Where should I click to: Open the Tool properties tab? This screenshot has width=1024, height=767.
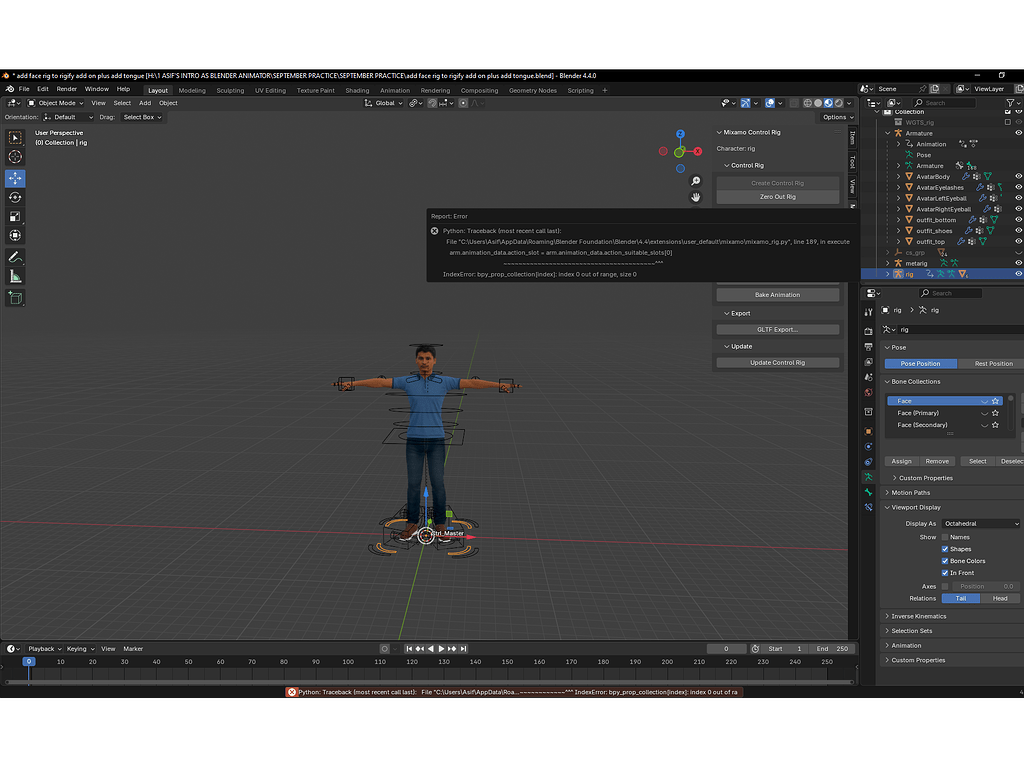click(x=868, y=312)
